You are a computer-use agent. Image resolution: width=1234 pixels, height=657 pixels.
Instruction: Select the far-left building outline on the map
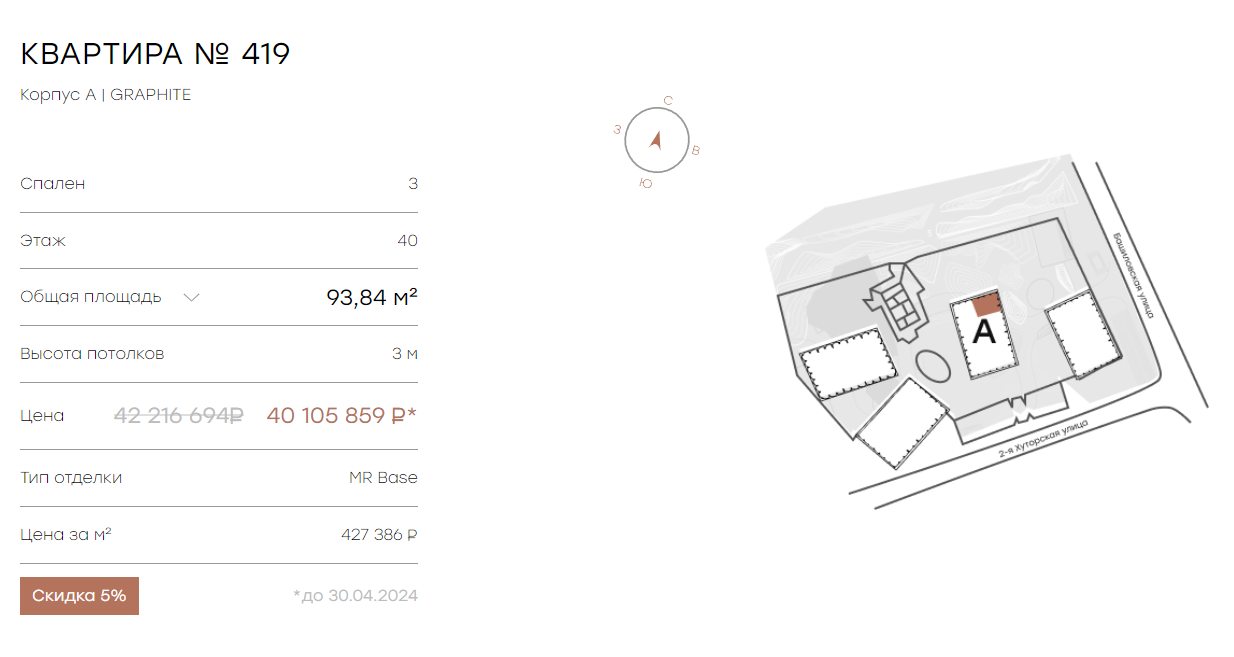coord(846,363)
